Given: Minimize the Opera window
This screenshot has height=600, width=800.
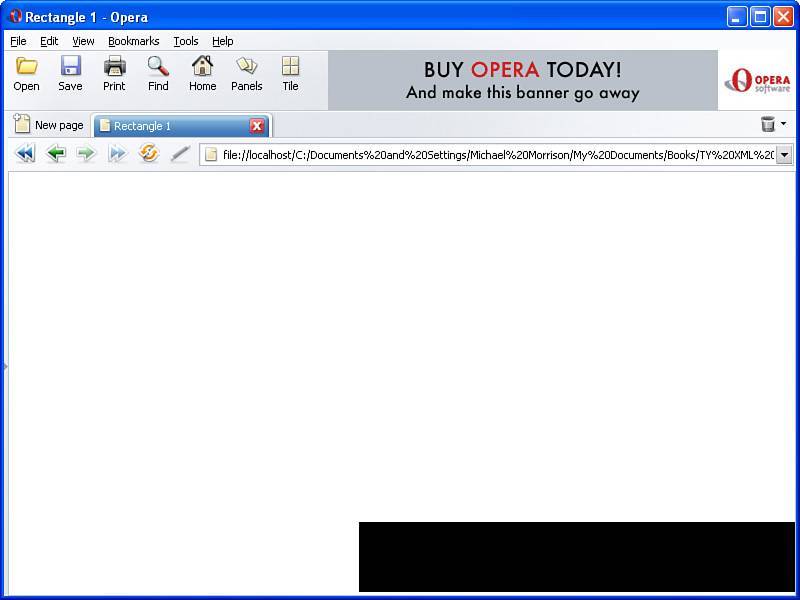Looking at the screenshot, I should point(736,17).
